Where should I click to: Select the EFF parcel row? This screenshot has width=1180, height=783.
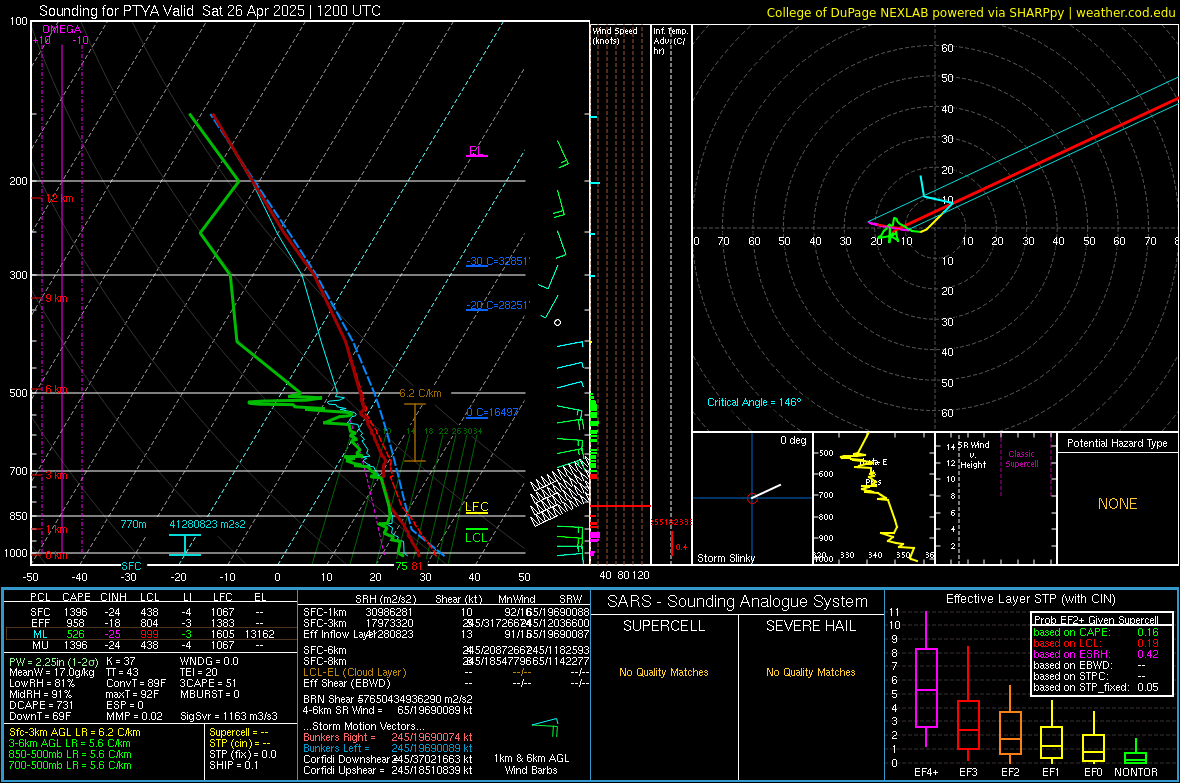pos(150,623)
